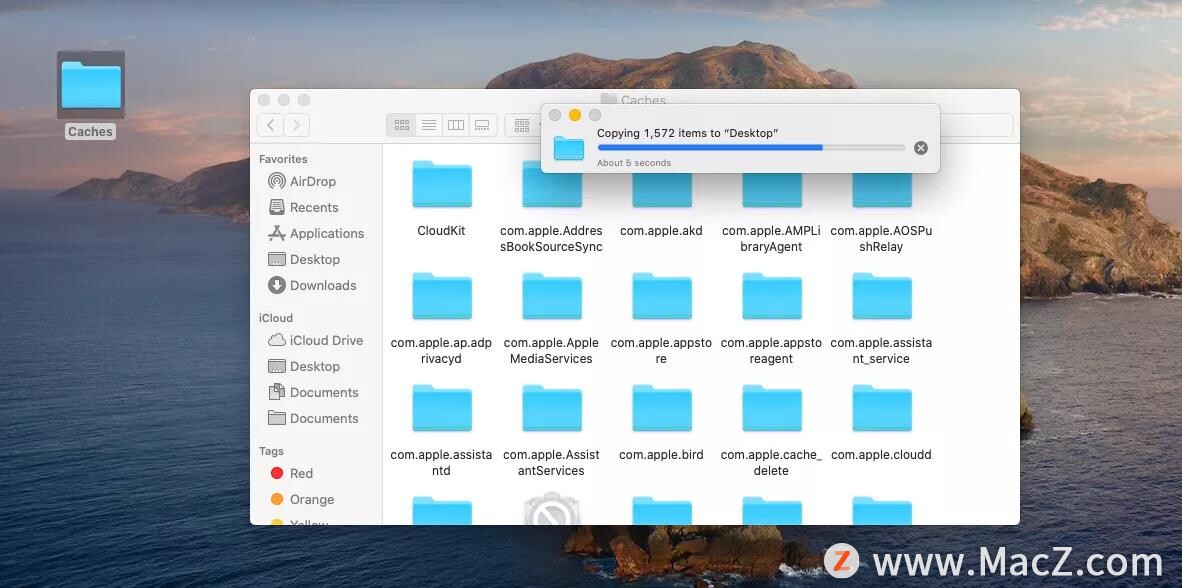Switch to list view

click(429, 125)
